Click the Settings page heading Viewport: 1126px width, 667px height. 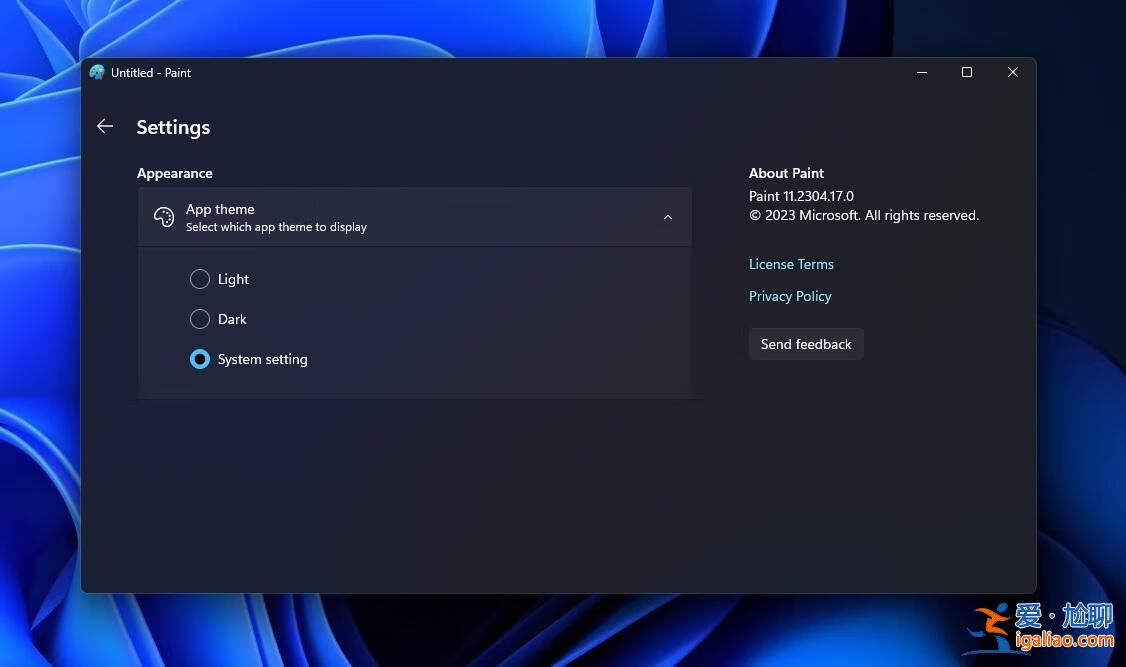173,127
